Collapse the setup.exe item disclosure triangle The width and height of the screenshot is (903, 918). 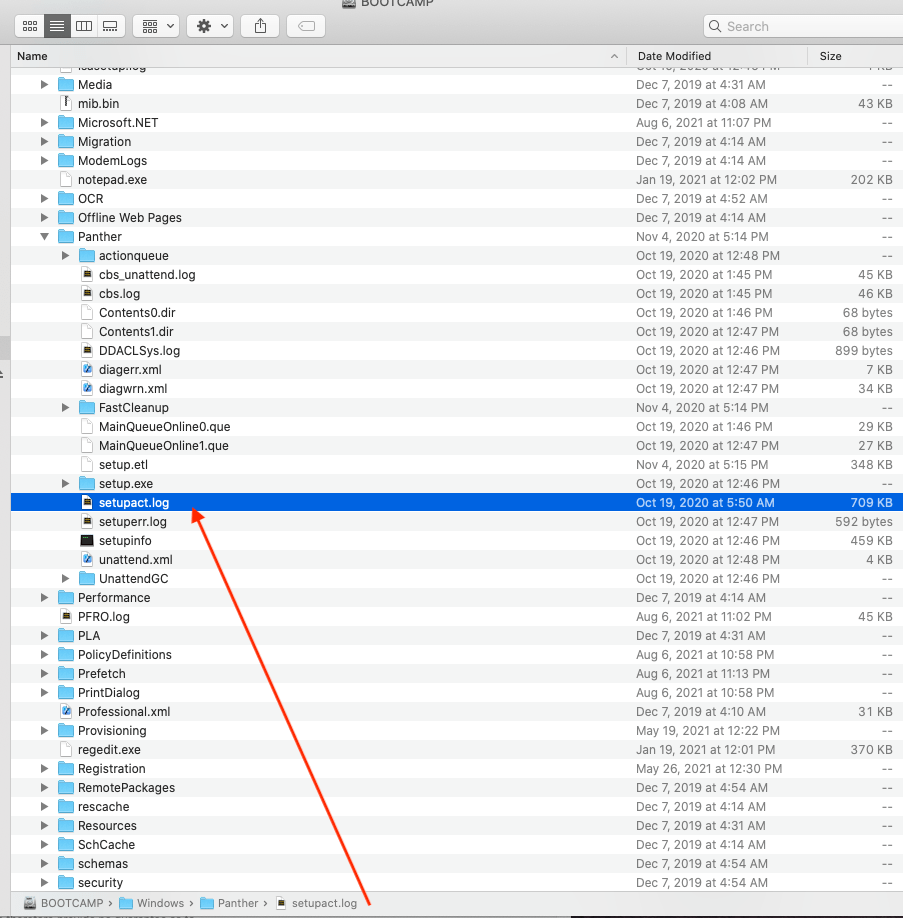pyautogui.click(x=65, y=483)
